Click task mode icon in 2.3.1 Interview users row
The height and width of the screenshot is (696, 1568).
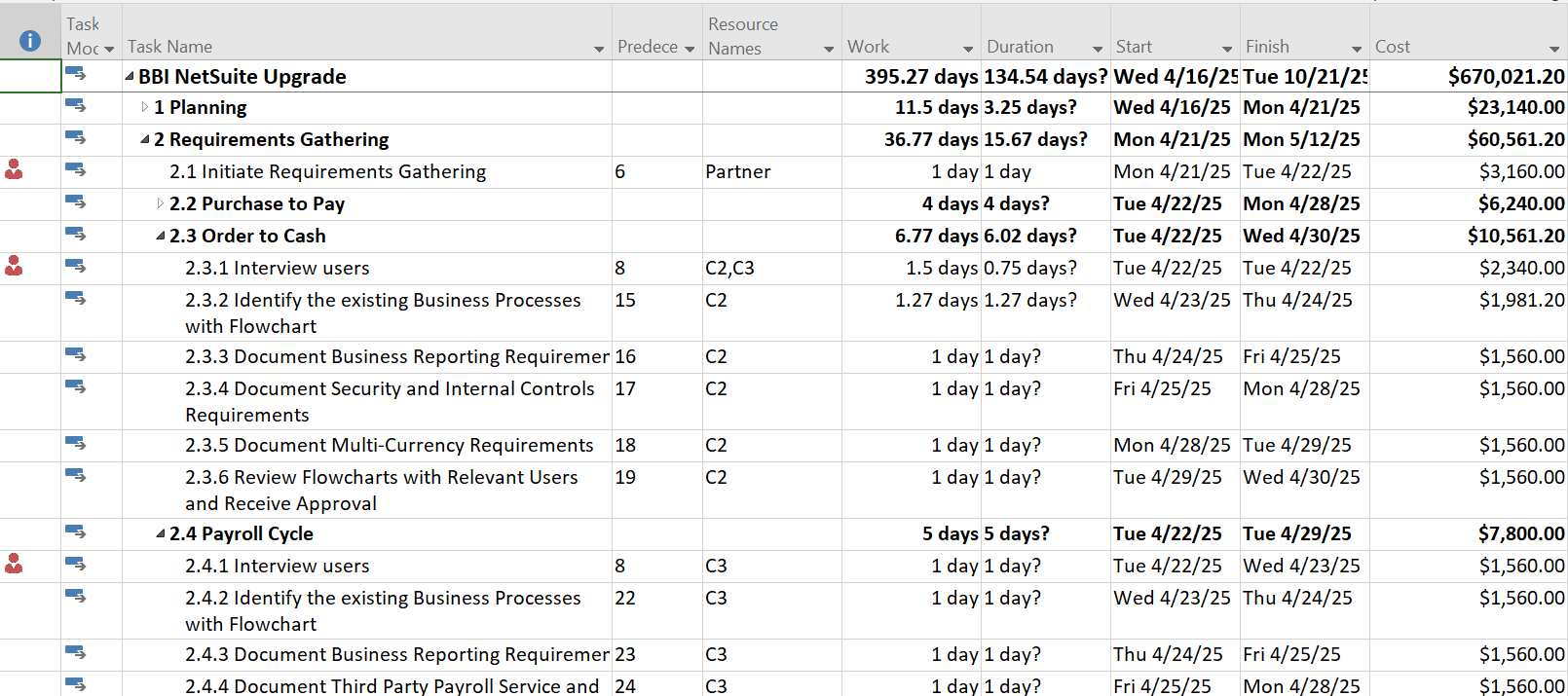pyautogui.click(x=75, y=266)
